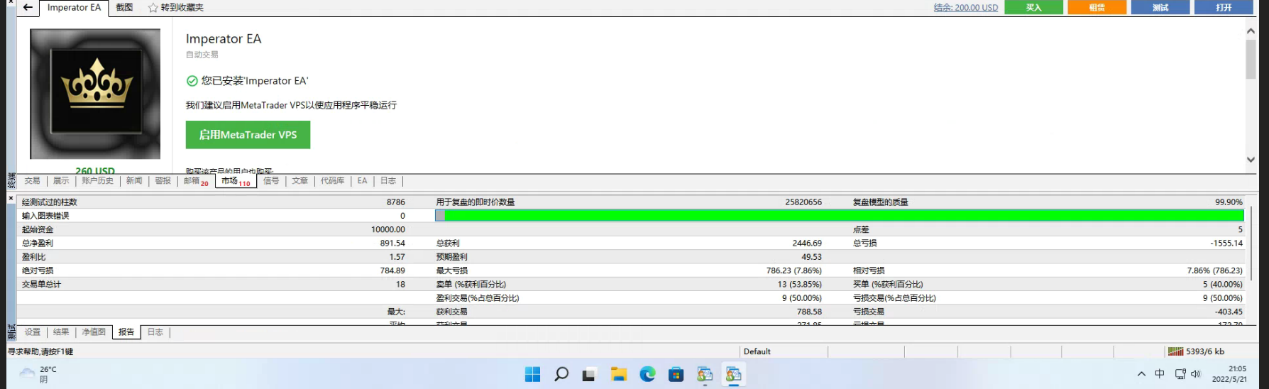Open the 文章 tab
Image resolution: width=1269 pixels, height=389 pixels.
300,181
